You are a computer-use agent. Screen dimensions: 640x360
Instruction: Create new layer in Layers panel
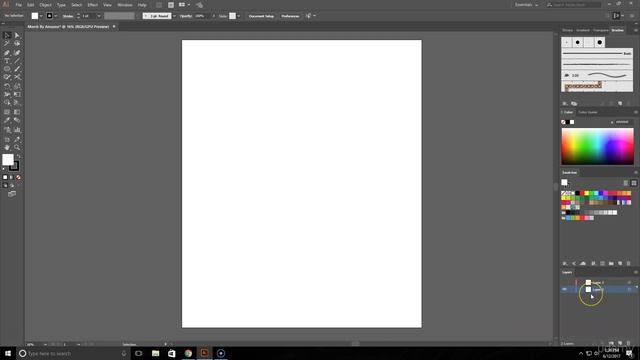point(620,343)
